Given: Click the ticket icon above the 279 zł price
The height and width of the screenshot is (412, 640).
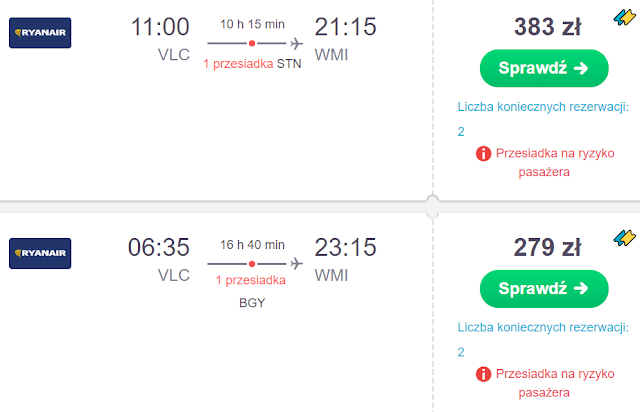Looking at the screenshot, I should 625,237.
